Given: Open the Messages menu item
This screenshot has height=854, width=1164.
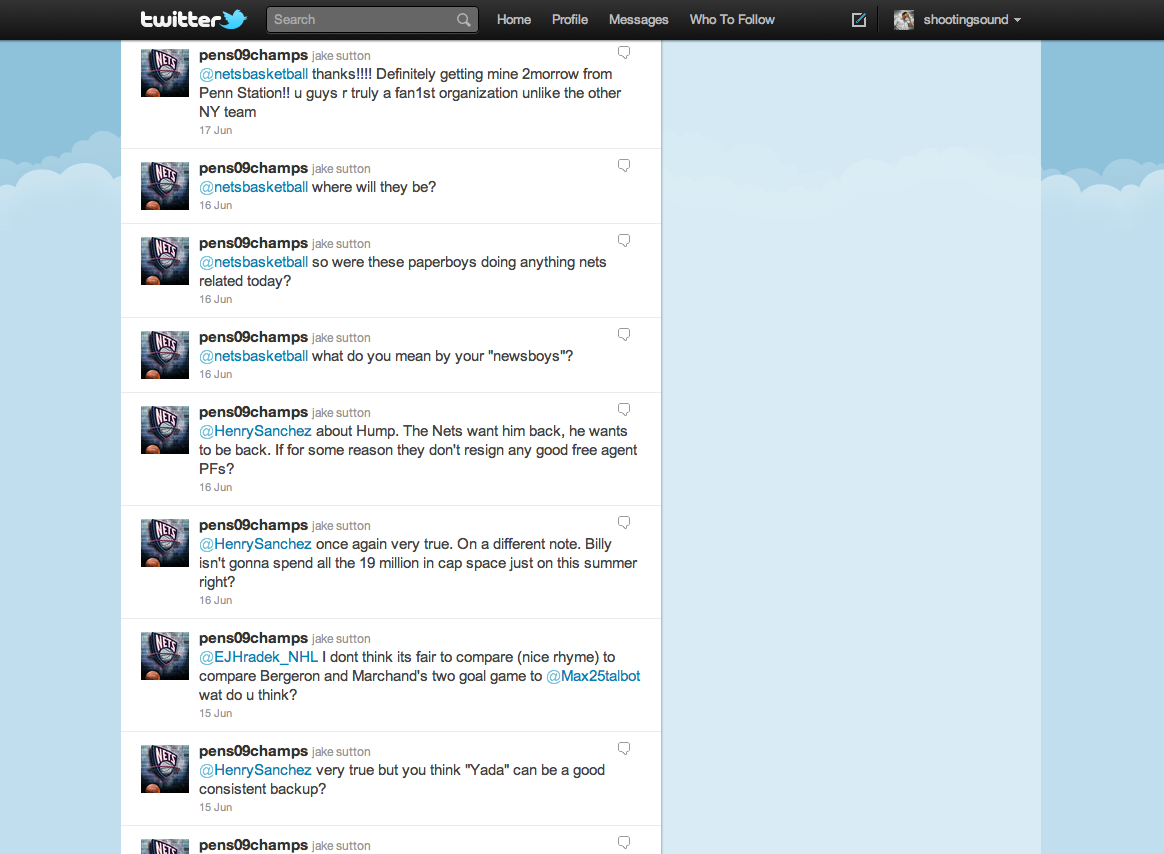Looking at the screenshot, I should tap(638, 20).
